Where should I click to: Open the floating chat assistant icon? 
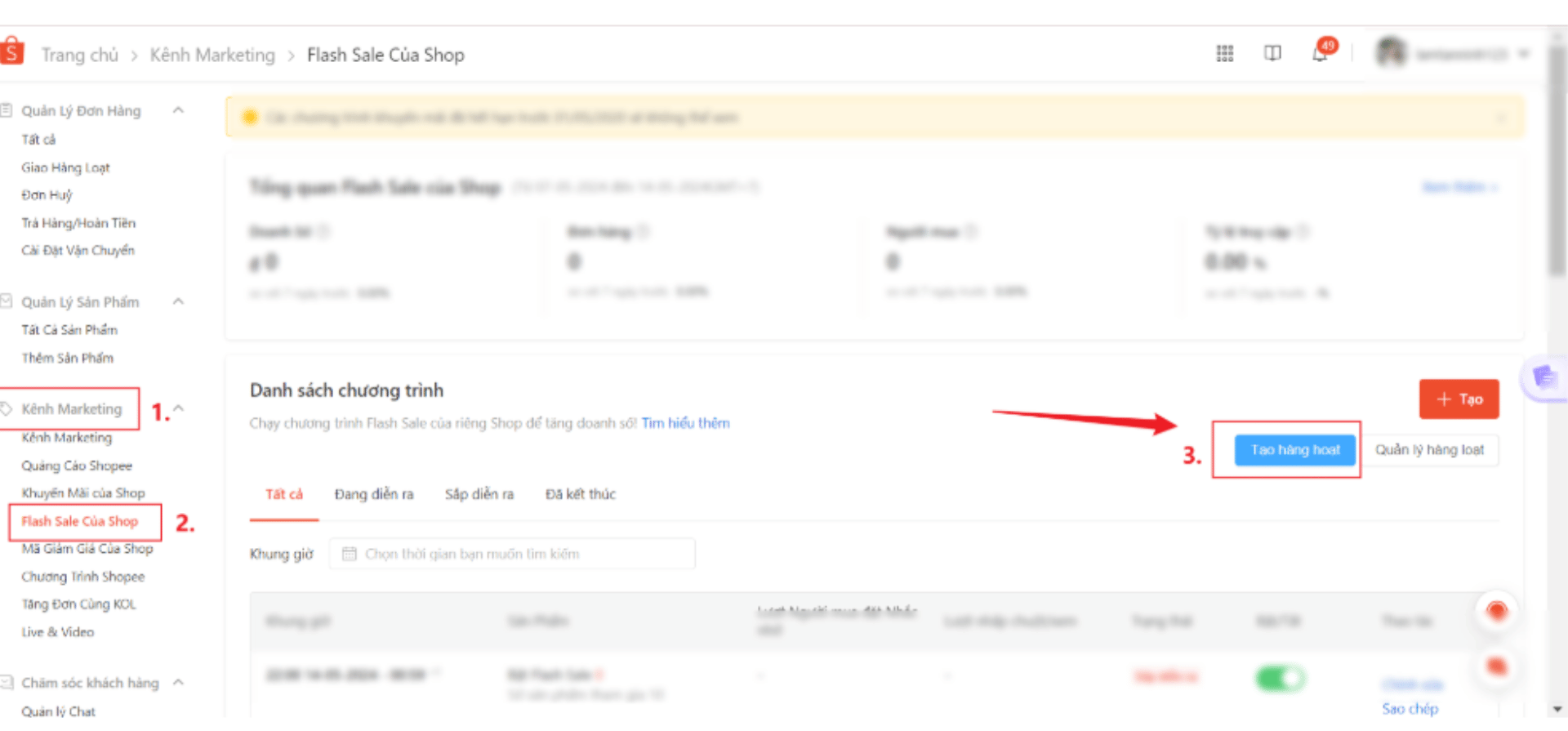pos(1543,377)
